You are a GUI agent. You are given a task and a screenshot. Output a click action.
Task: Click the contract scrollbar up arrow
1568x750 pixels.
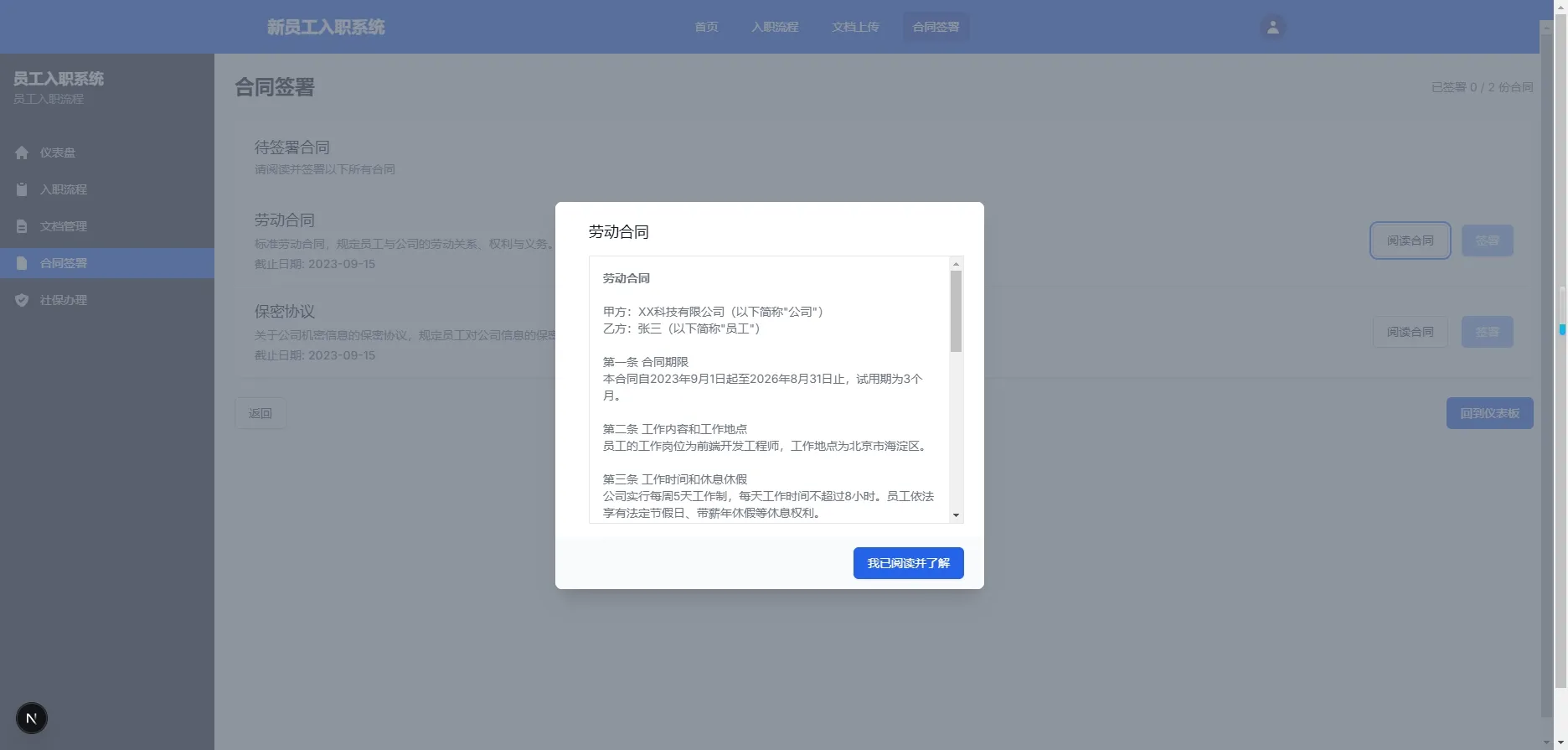(x=956, y=264)
